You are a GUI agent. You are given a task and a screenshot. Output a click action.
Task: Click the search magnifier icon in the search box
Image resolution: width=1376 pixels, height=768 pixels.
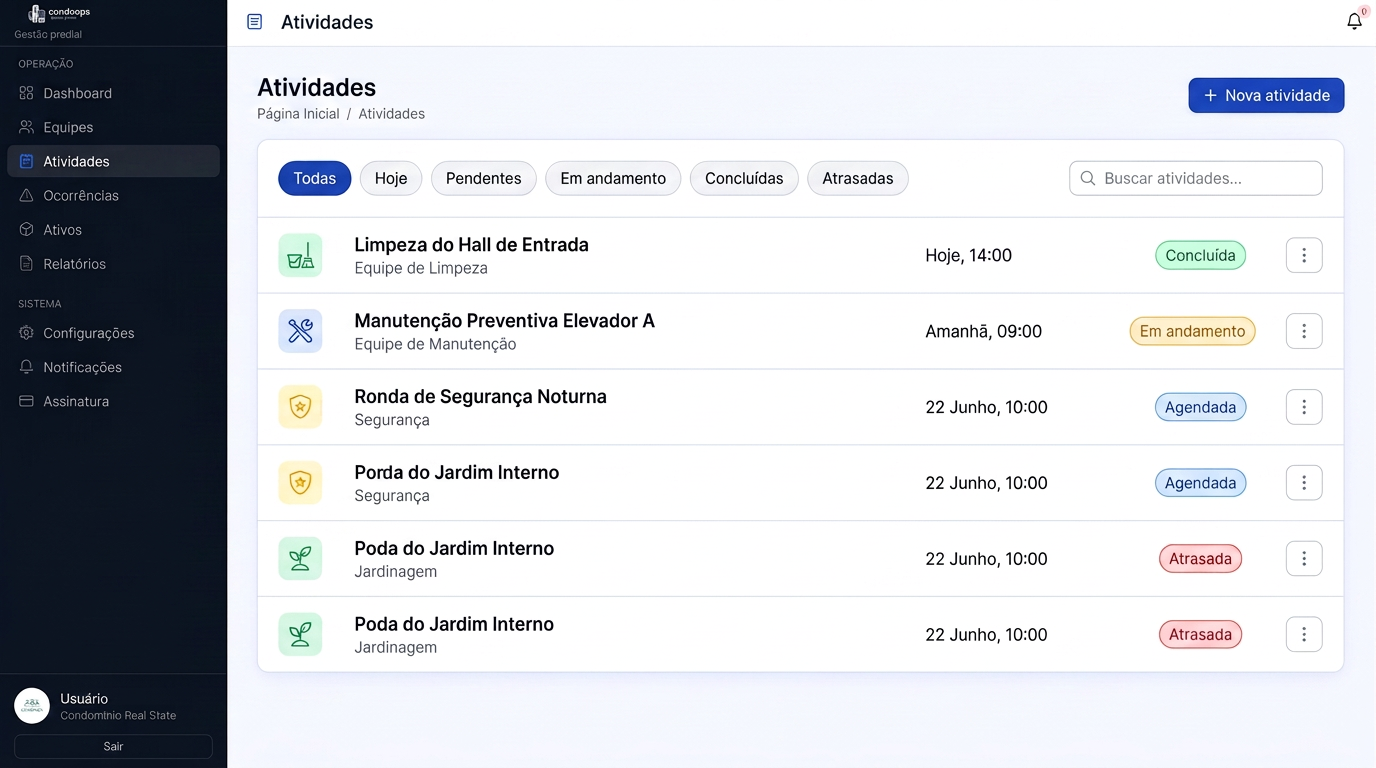click(x=1088, y=178)
